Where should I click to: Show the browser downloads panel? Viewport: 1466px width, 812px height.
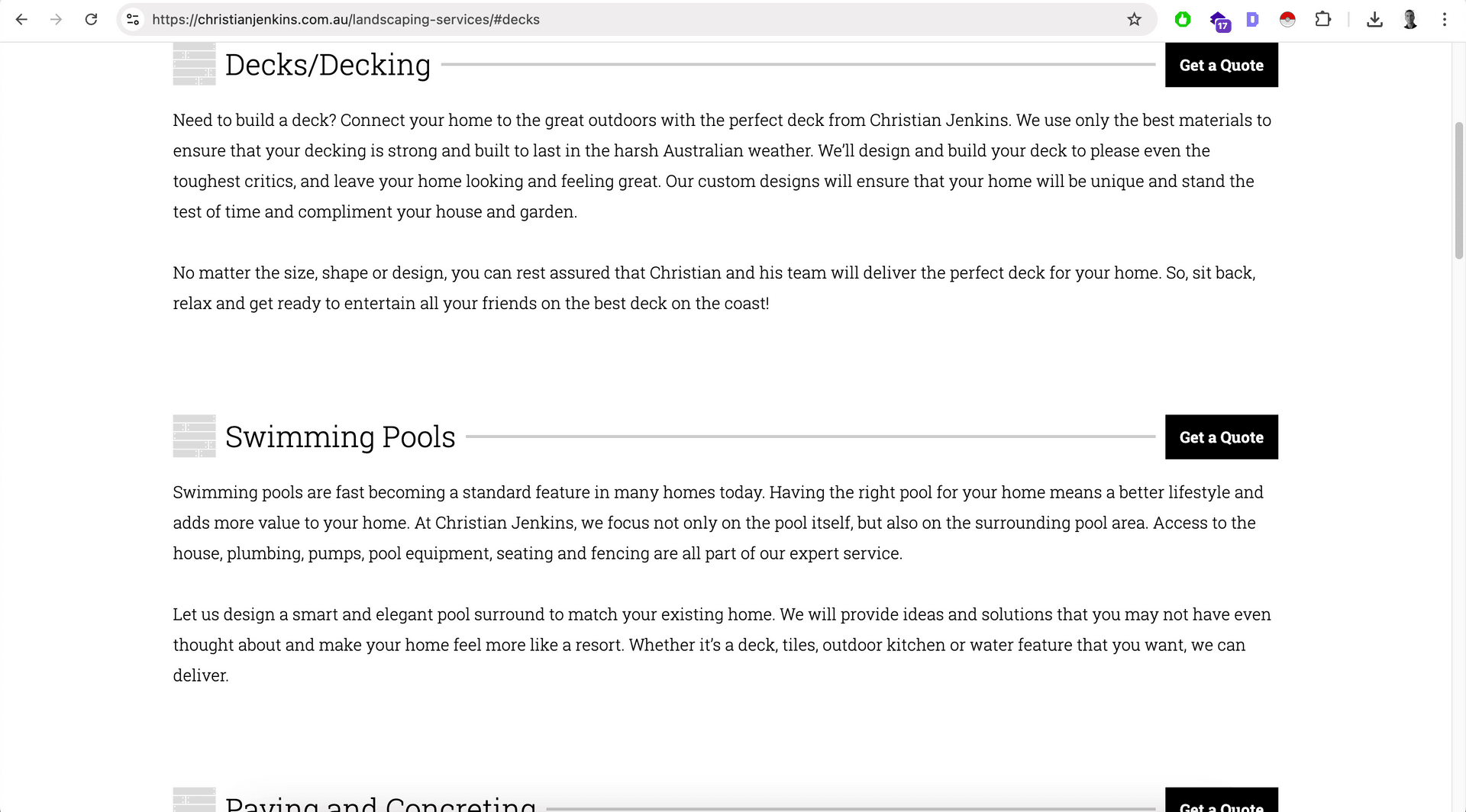(x=1374, y=20)
